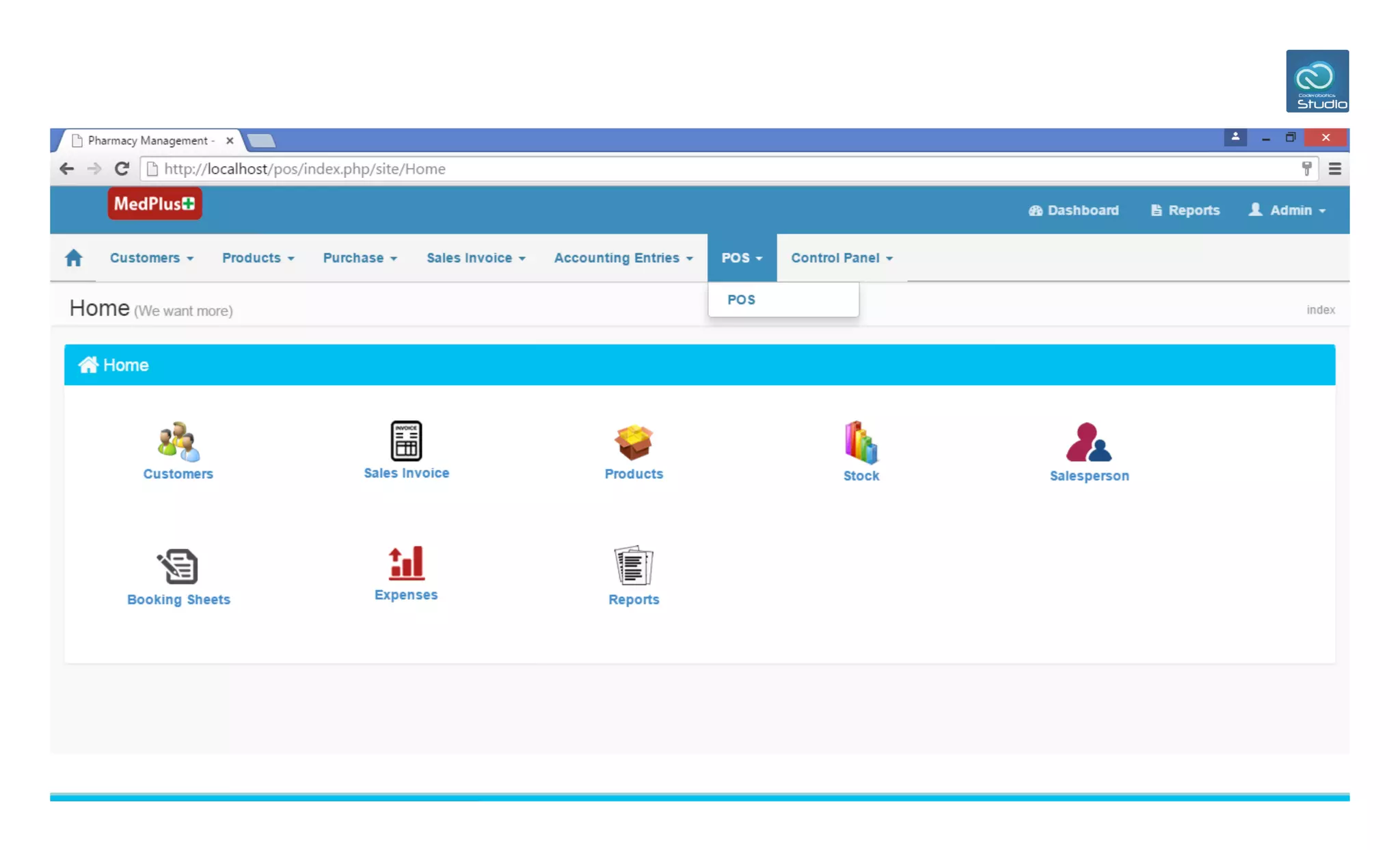Viewport: 1400px width, 850px height.
Task: Select POS item in open dropdown
Action: (742, 300)
